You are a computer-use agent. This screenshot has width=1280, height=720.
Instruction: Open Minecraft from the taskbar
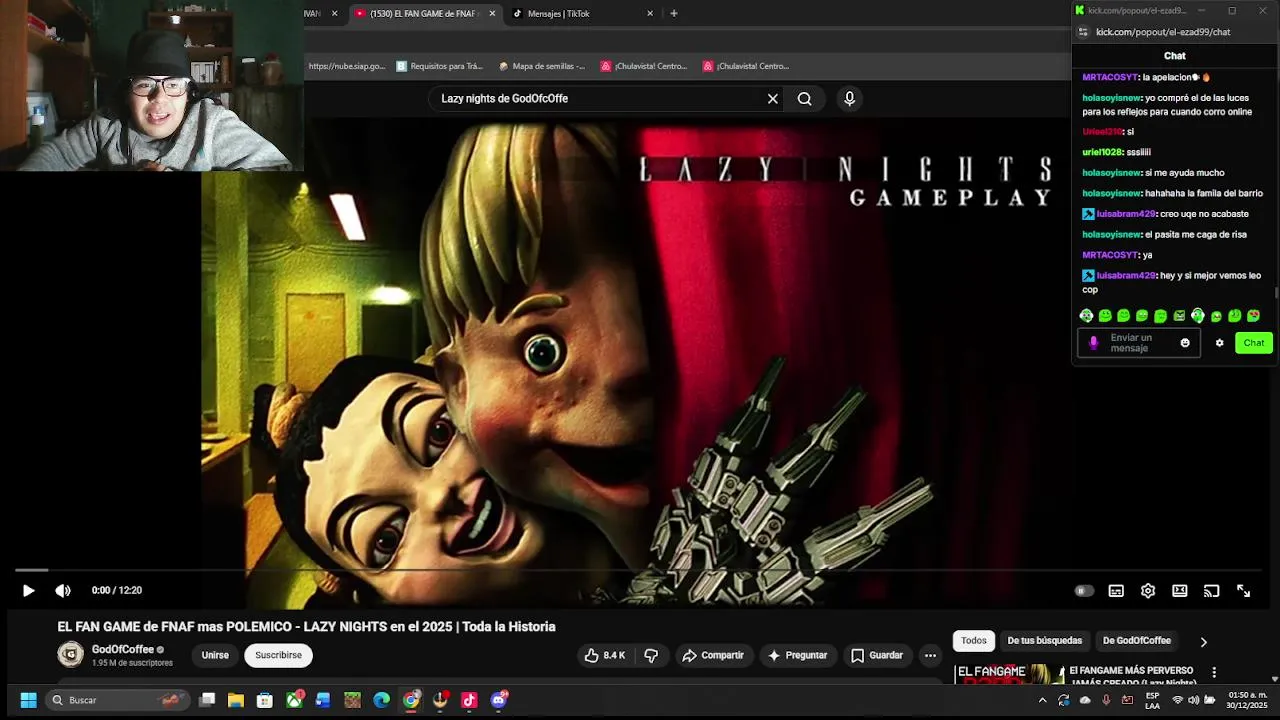pyautogui.click(x=352, y=700)
